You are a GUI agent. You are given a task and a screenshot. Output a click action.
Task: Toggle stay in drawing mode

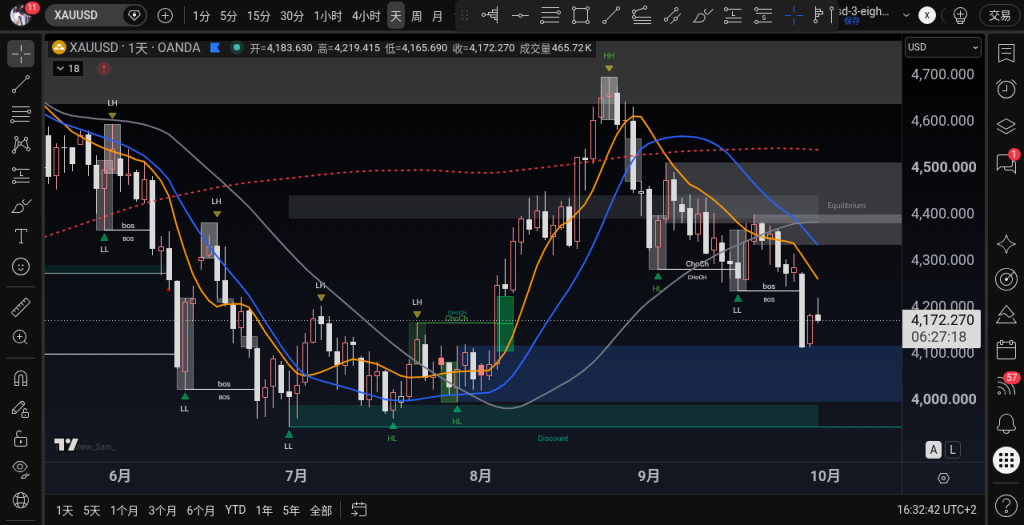point(21,408)
